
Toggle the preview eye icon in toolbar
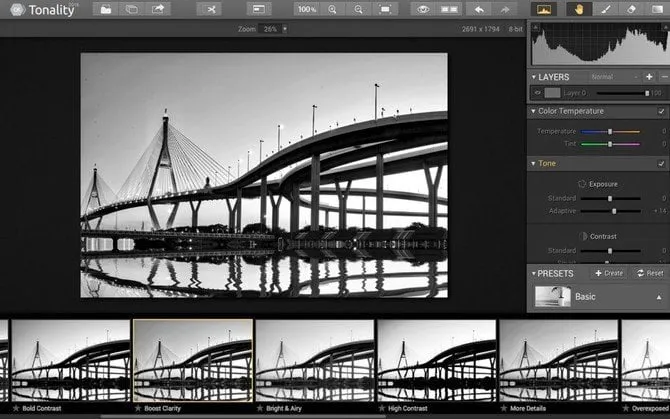[x=424, y=9]
